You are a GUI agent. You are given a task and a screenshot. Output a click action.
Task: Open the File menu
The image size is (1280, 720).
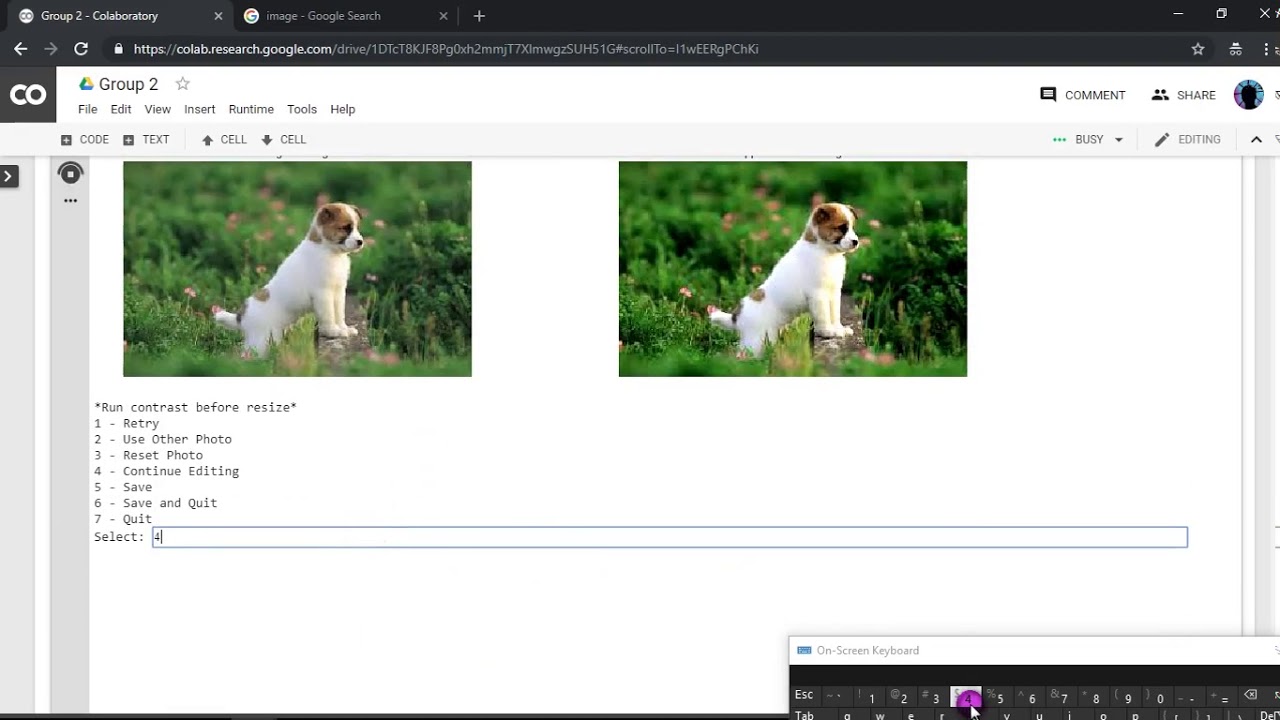coord(88,109)
